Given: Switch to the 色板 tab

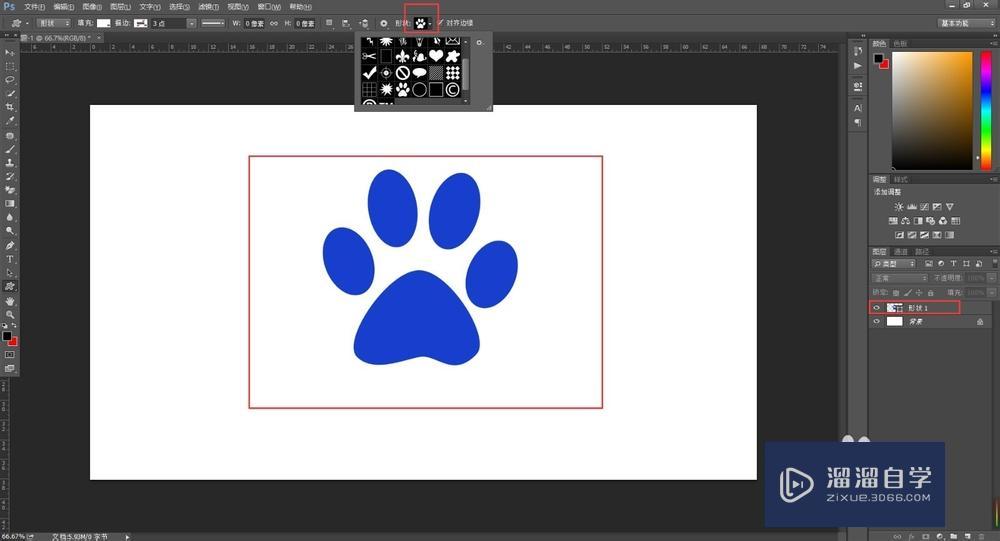Looking at the screenshot, I should (x=900, y=43).
